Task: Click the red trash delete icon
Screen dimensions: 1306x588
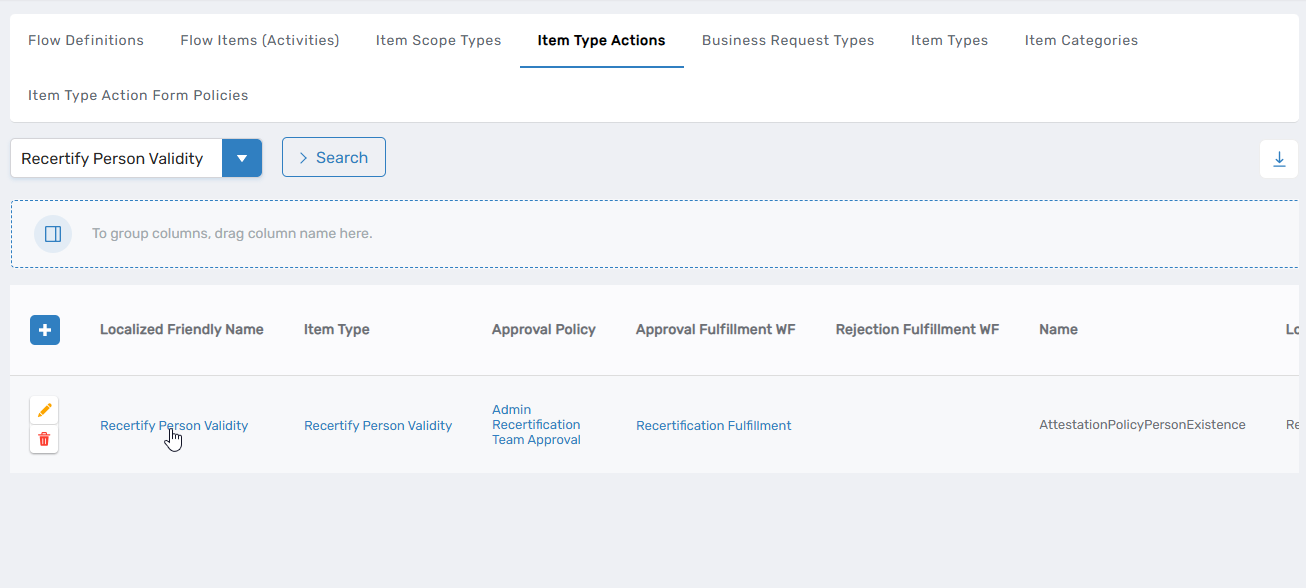Action: click(44, 439)
